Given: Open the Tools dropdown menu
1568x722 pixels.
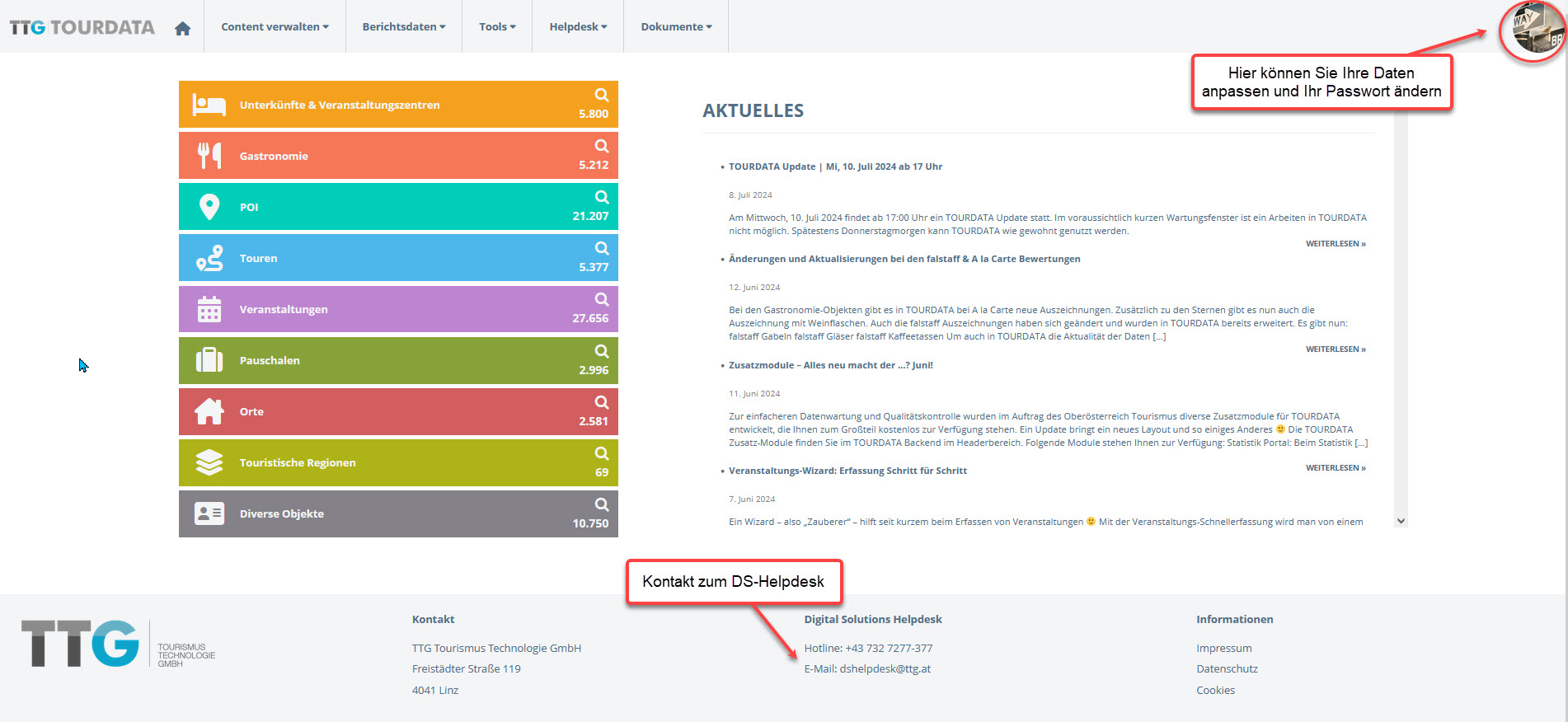Looking at the screenshot, I should coord(497,26).
